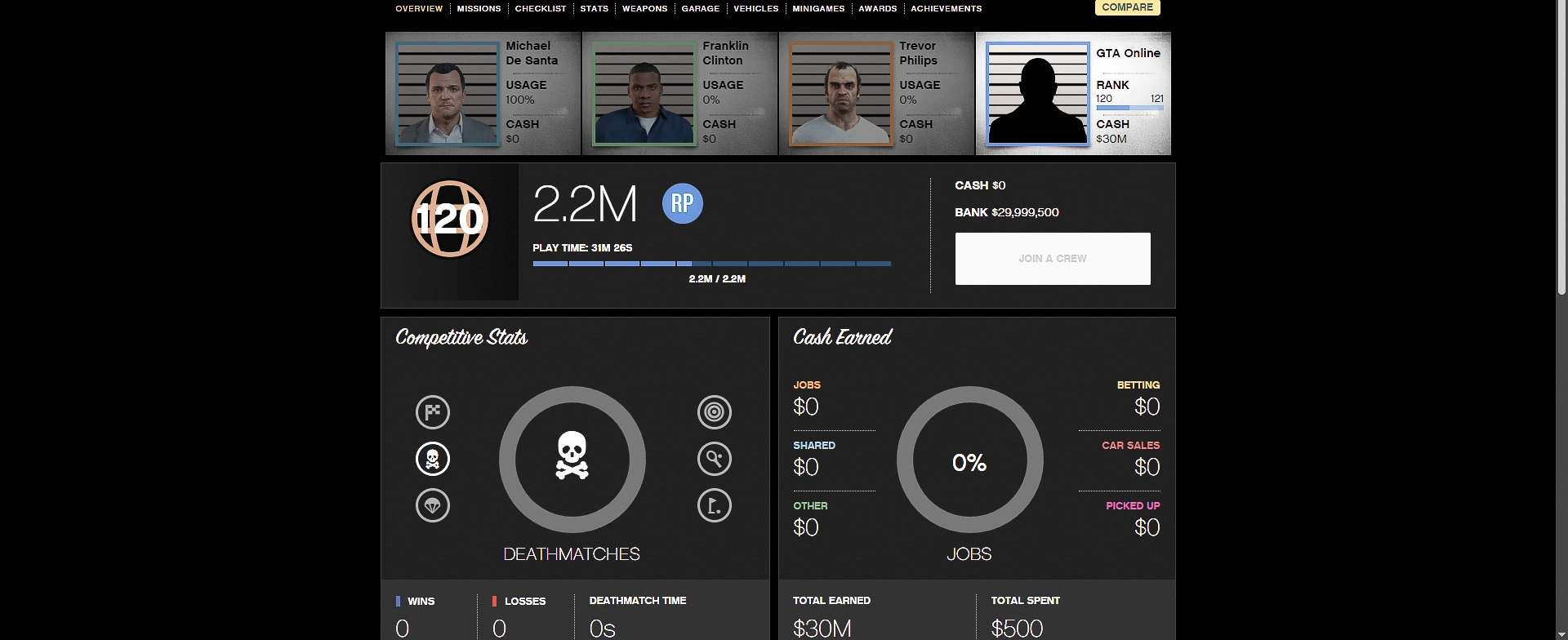Click the segmented RP progress bar

711,264
